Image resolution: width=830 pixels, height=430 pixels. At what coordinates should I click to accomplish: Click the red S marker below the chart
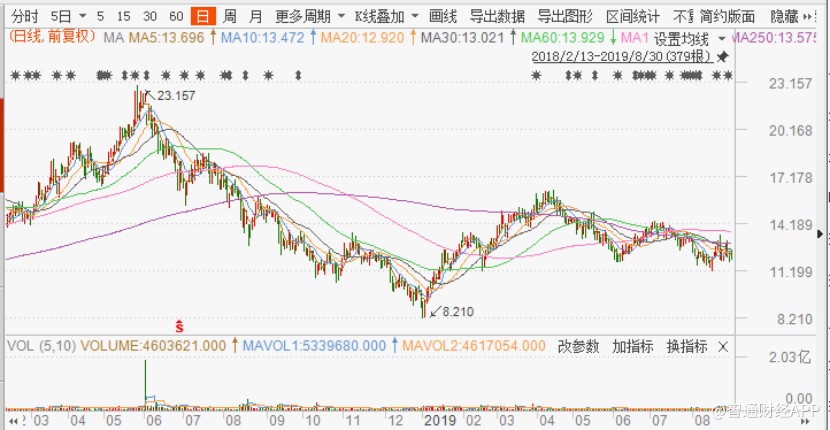(x=179, y=325)
